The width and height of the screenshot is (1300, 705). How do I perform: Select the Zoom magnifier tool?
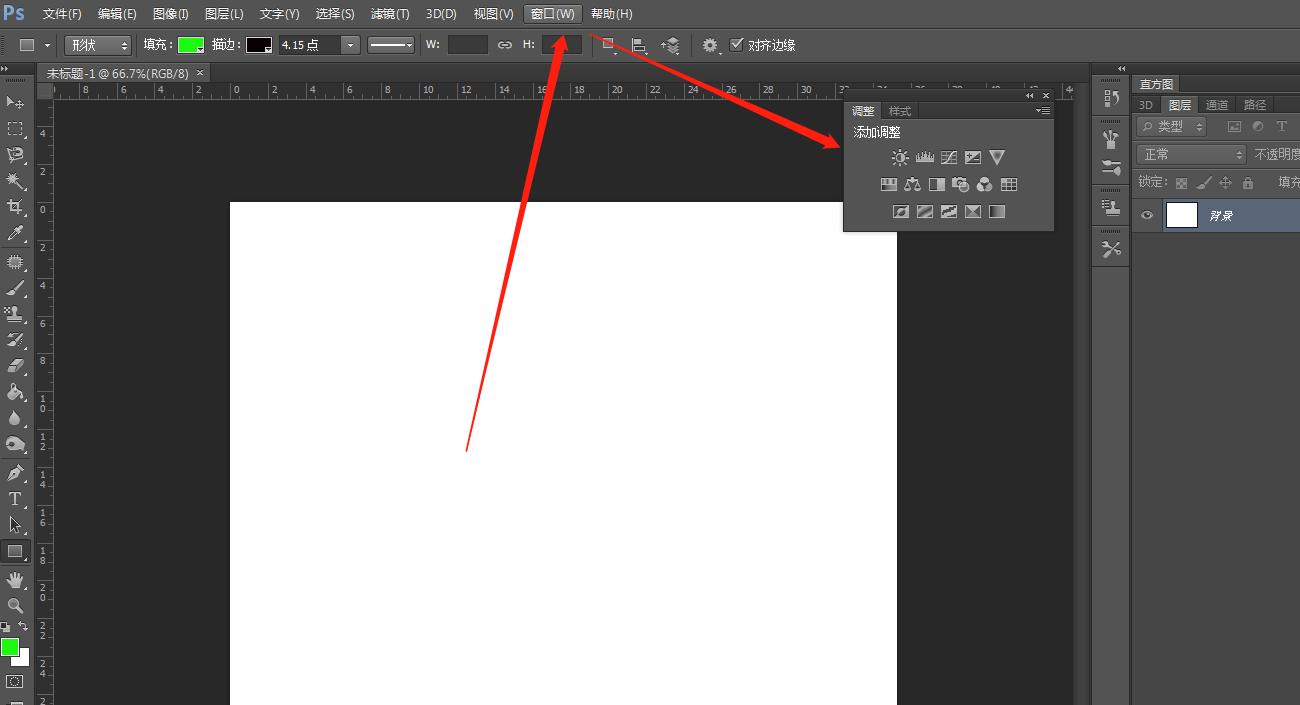pyautogui.click(x=15, y=606)
